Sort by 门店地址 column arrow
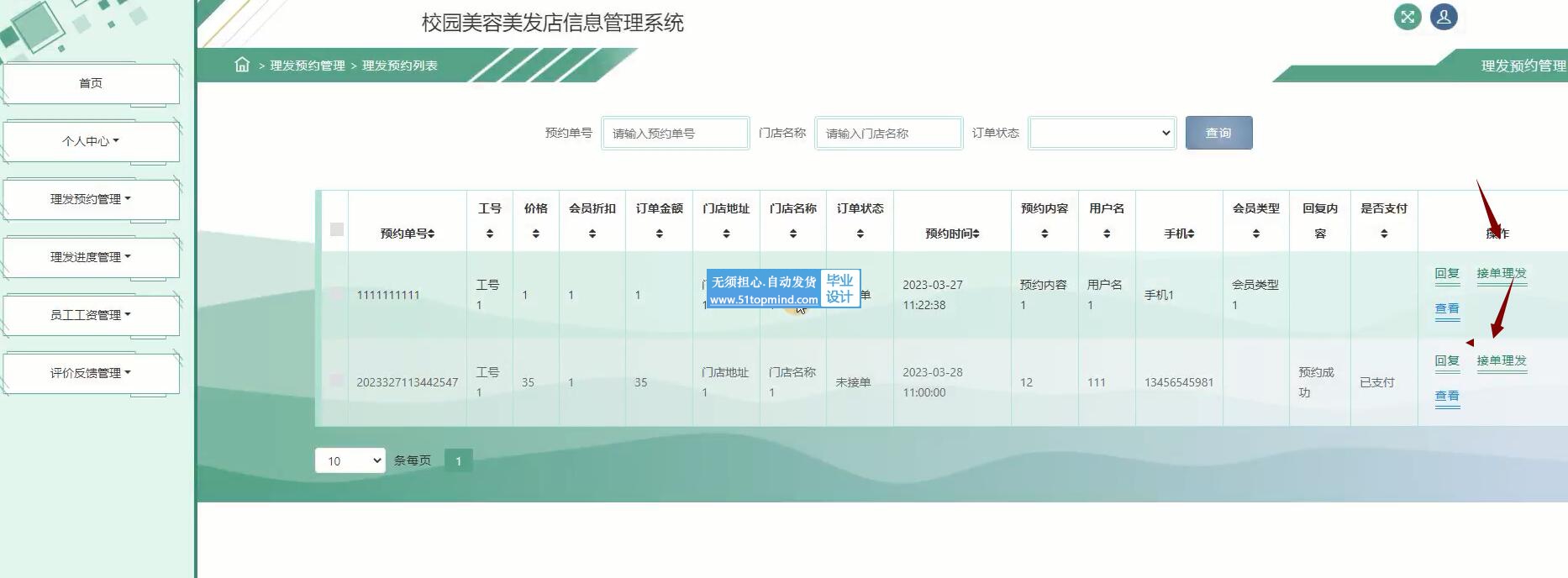This screenshot has width=1568, height=578. 726,234
